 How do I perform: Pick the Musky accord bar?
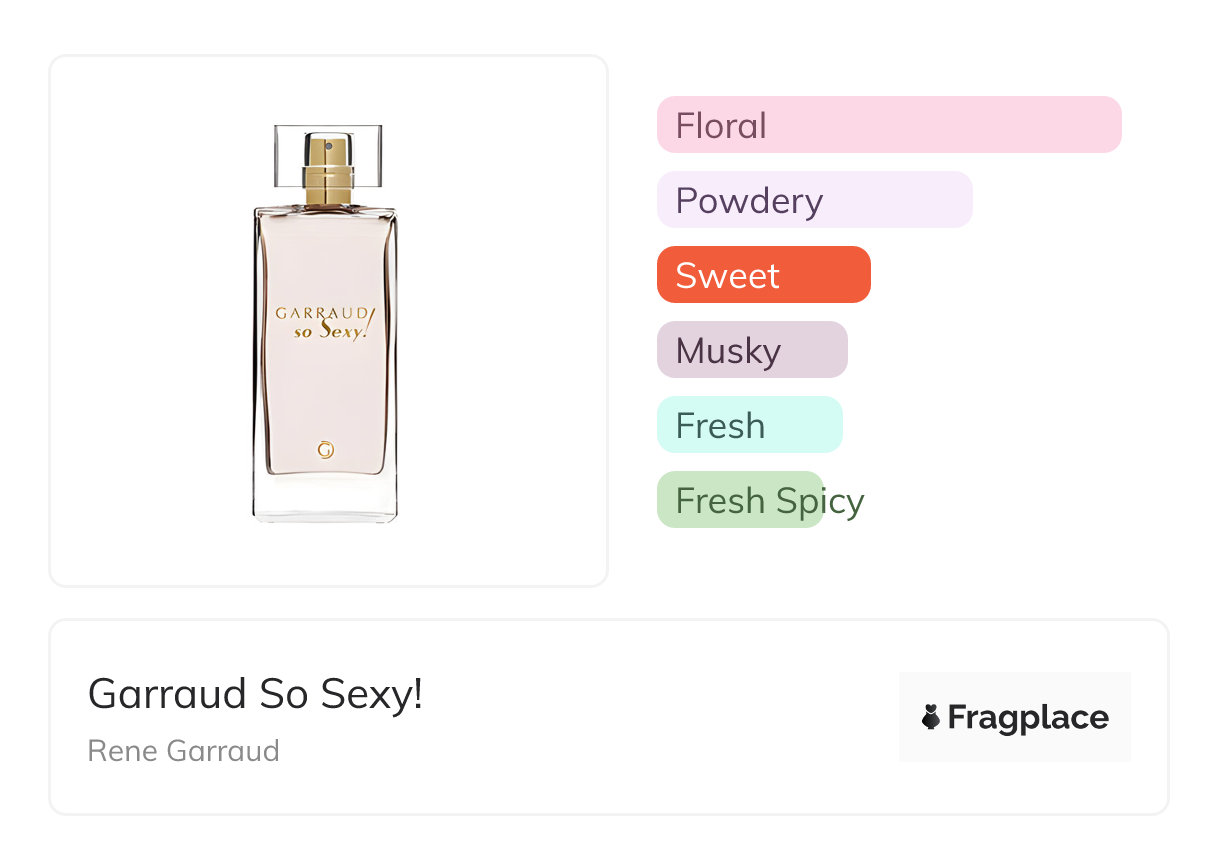751,350
